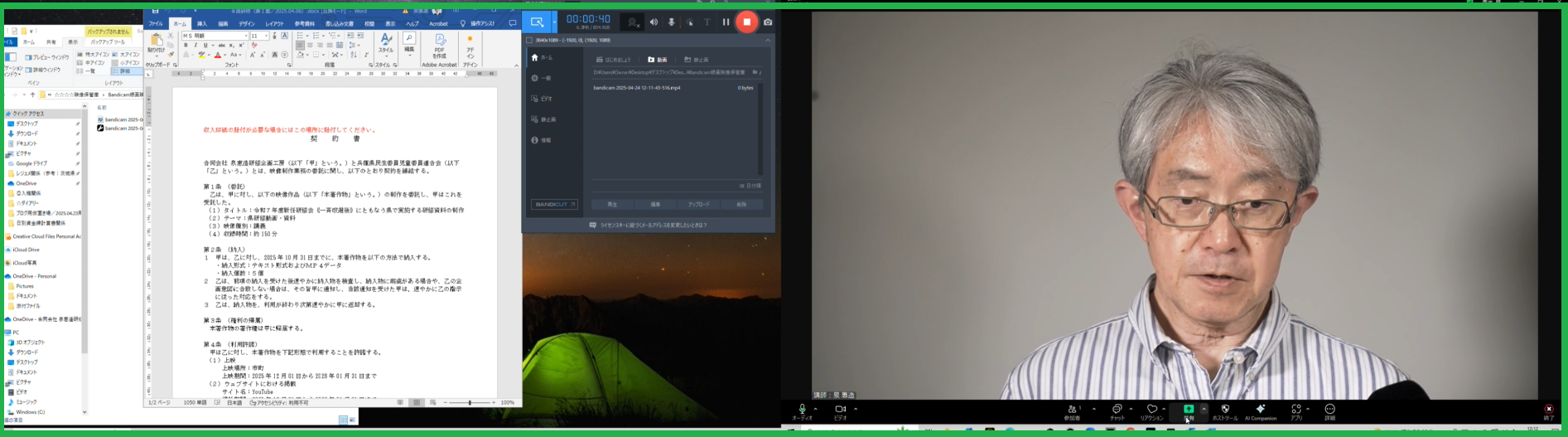The image size is (1568, 437).
Task: Stop the Bandicam recording with the red button
Action: point(747,22)
